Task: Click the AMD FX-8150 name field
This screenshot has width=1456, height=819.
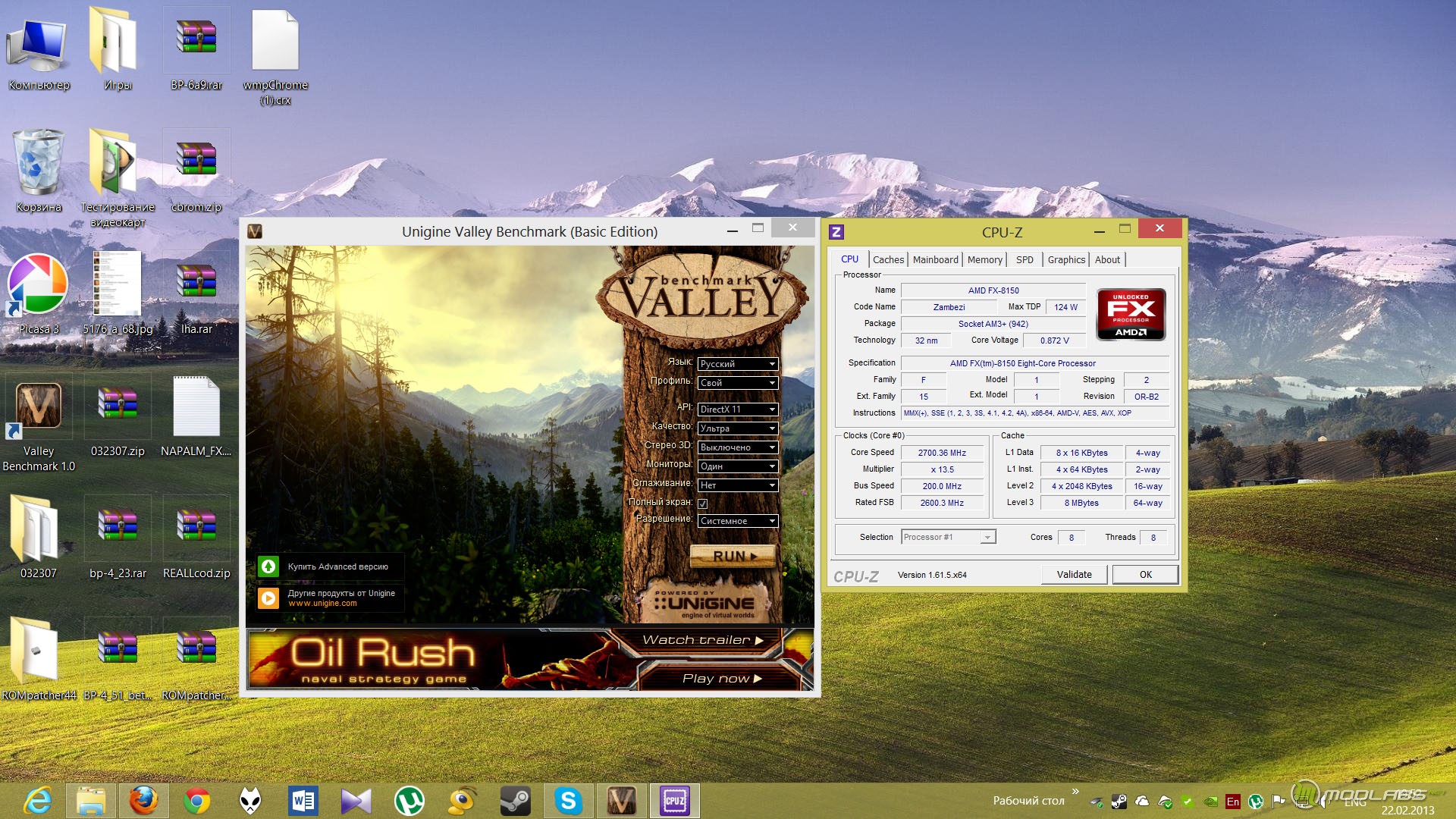Action: click(x=993, y=290)
